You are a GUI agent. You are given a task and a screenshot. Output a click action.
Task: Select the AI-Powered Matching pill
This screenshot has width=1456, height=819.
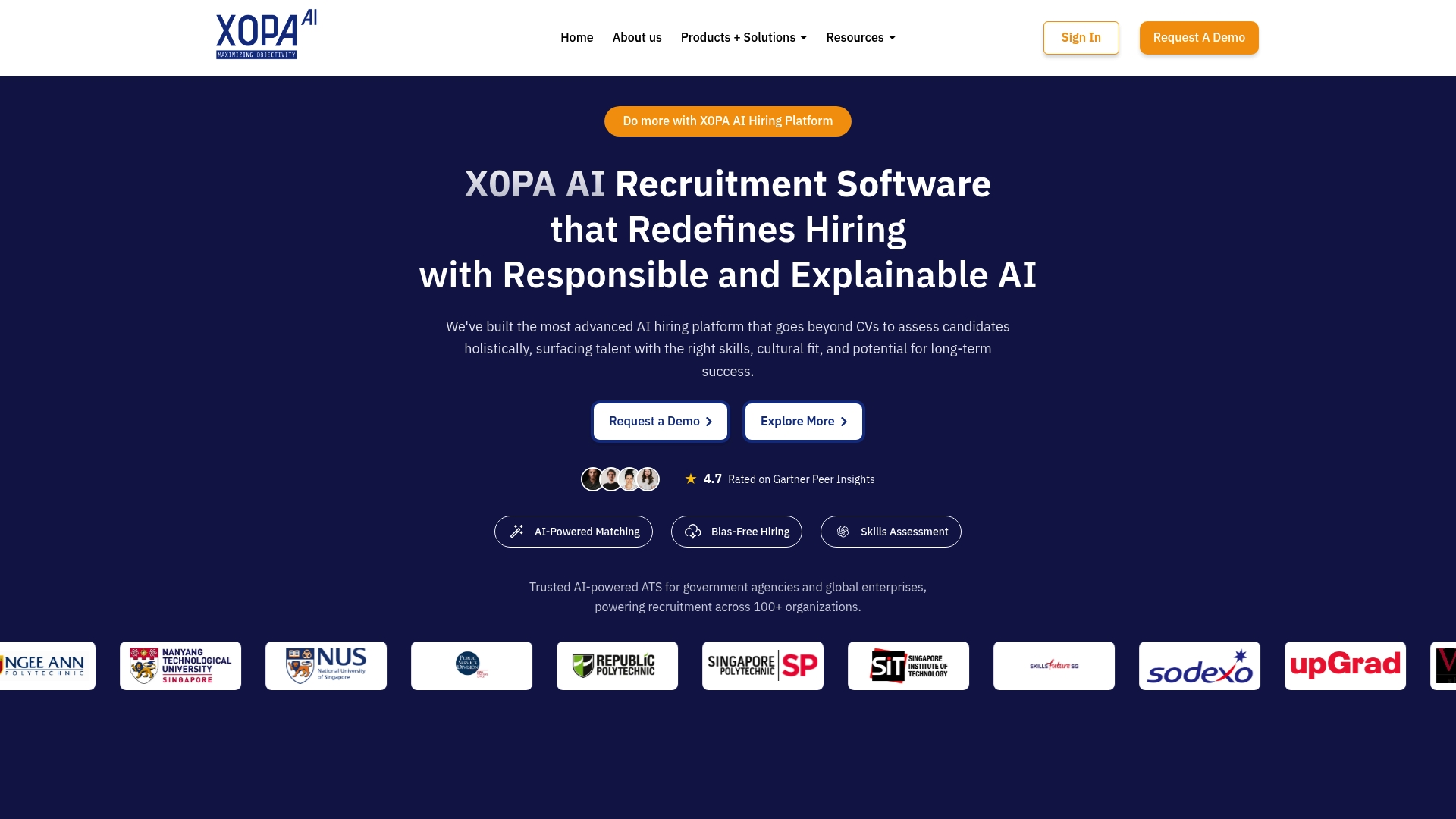pos(573,532)
